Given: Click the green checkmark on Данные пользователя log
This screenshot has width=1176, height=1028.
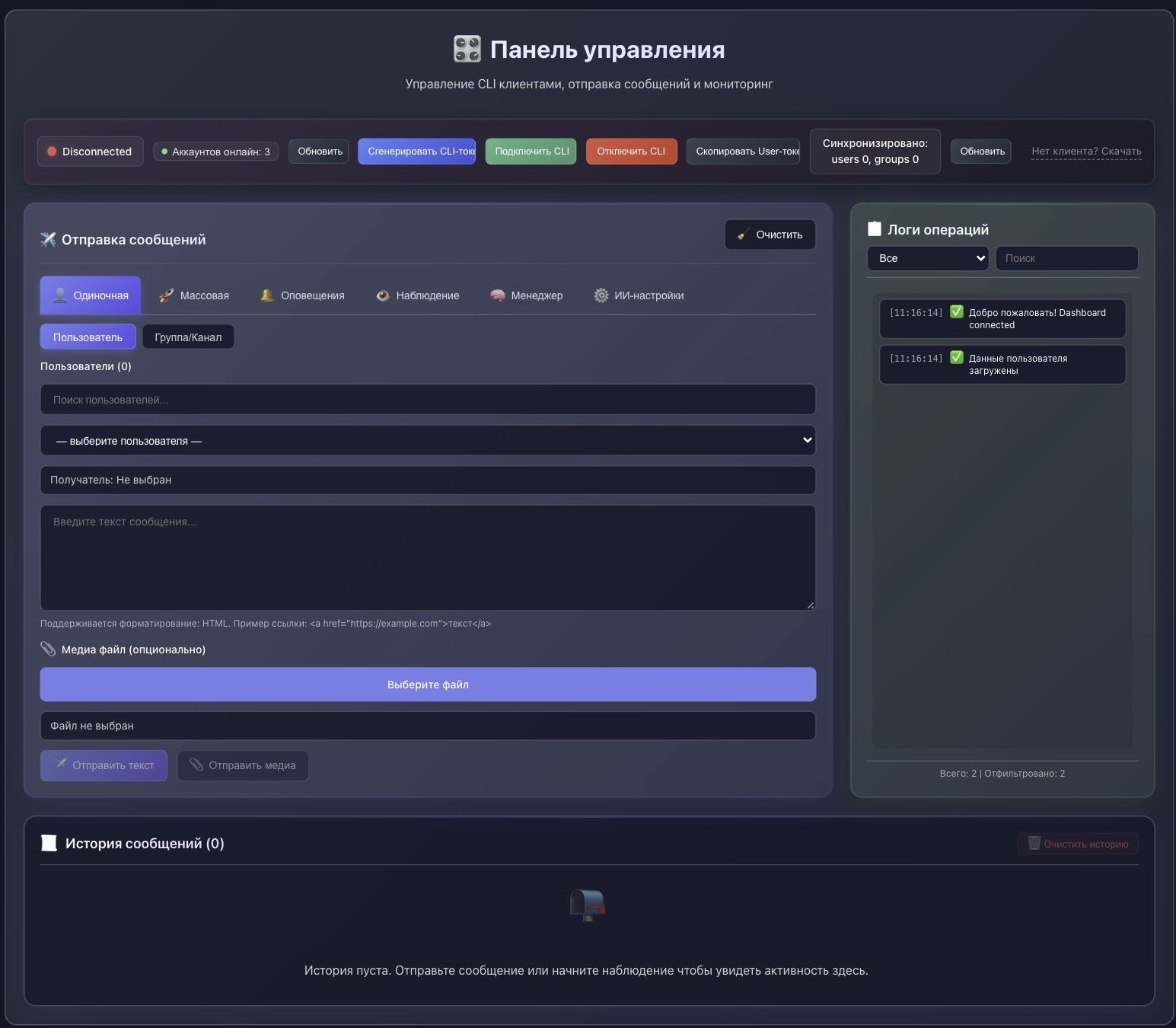Looking at the screenshot, I should [957, 358].
